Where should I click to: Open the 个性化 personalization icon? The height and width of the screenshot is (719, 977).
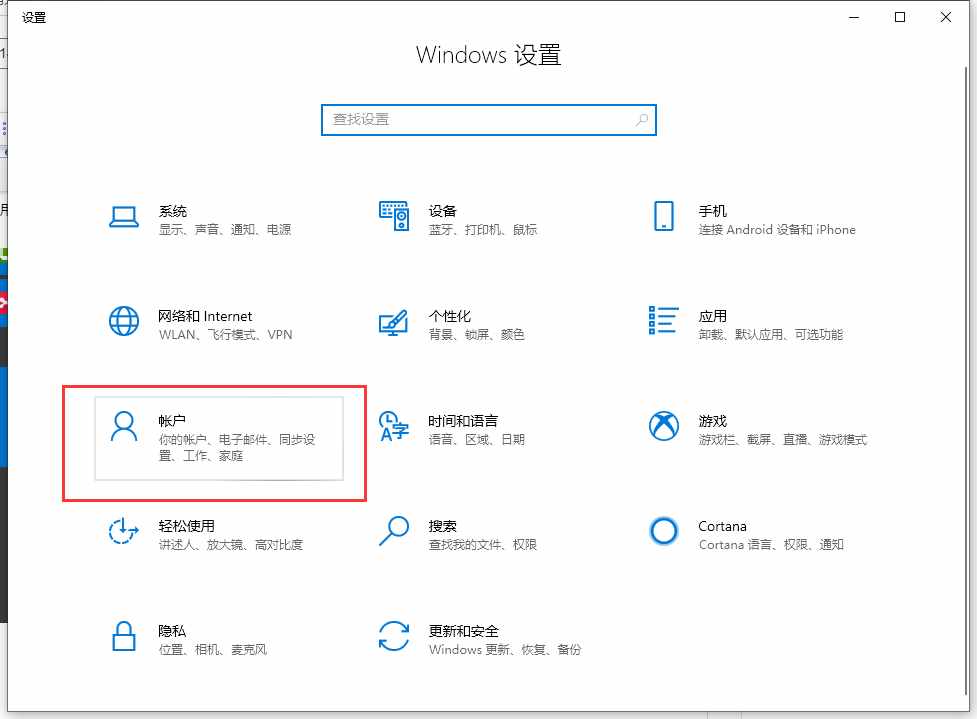tap(394, 322)
